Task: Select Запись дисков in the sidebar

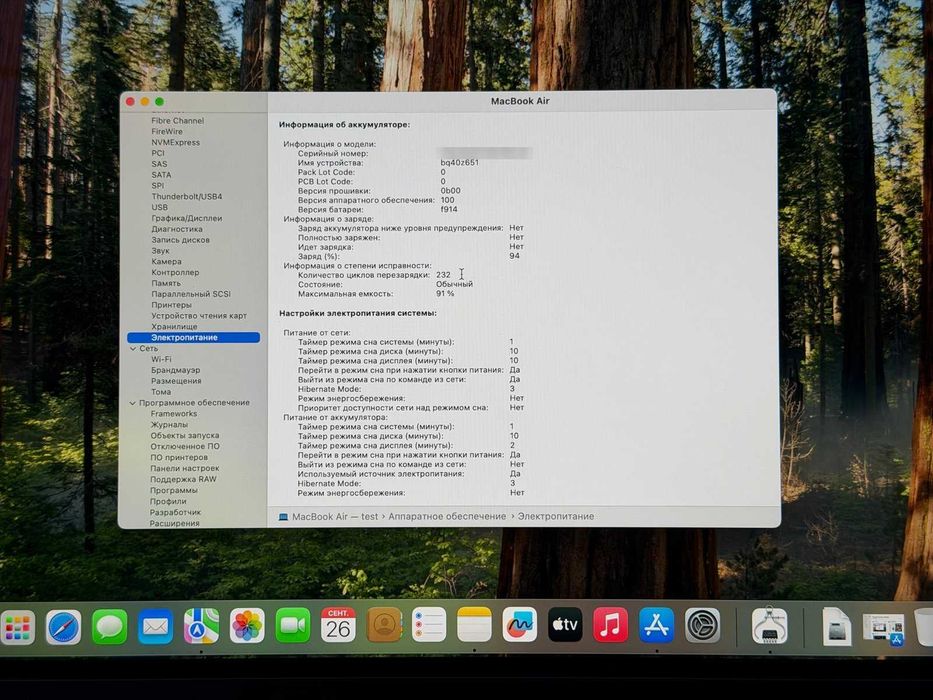Action: pyautogui.click(x=180, y=240)
